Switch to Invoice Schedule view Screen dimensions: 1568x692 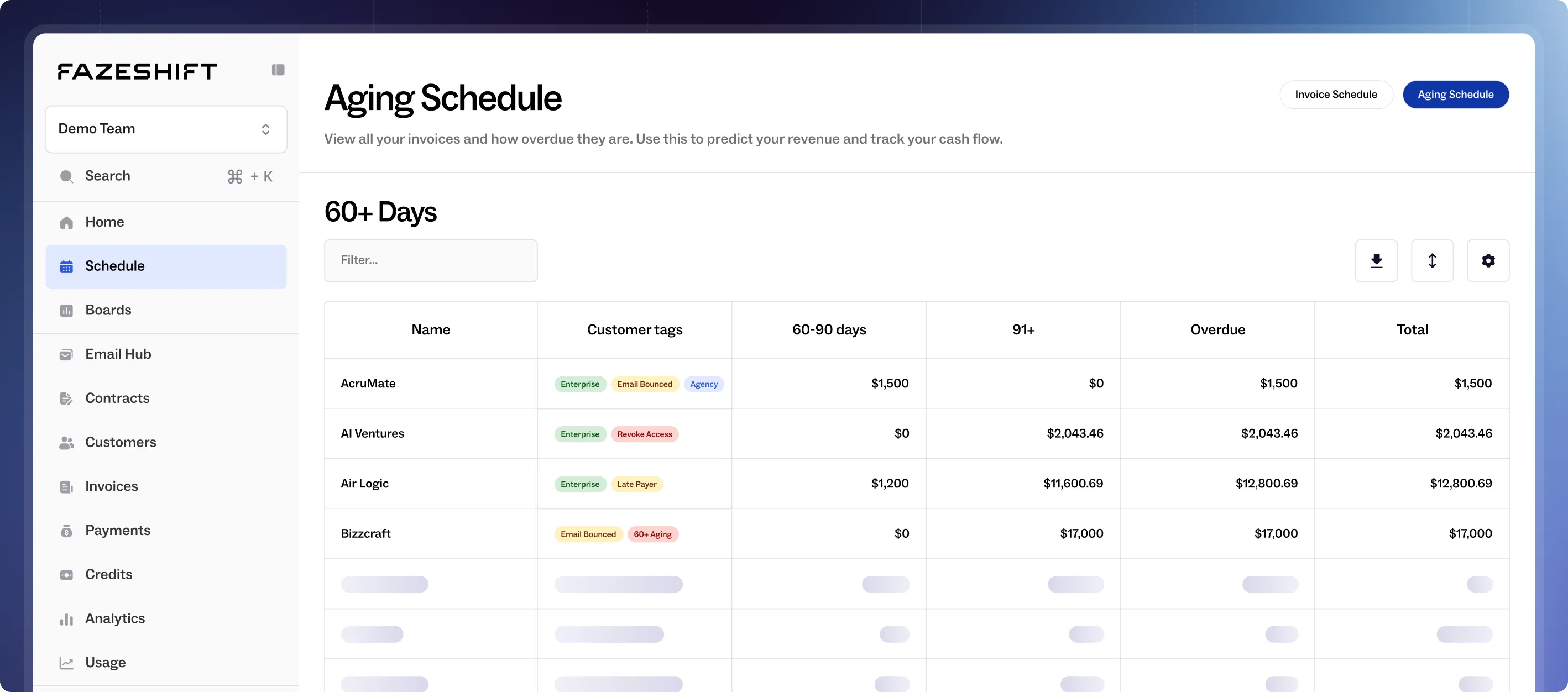point(1335,95)
